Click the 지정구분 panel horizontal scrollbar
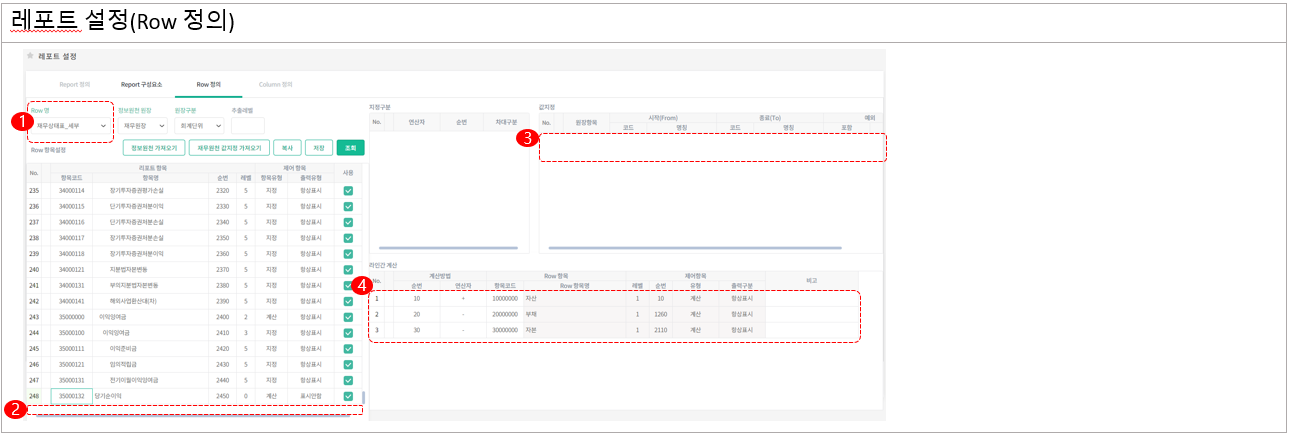 point(448,247)
